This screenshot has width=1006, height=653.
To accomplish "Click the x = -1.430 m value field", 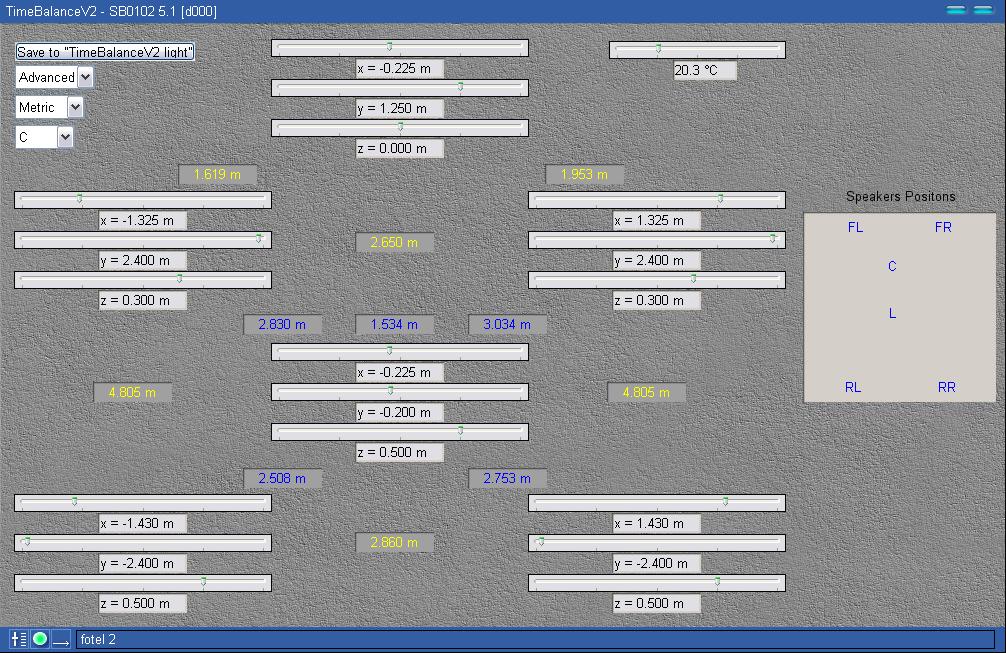I will [x=142, y=523].
